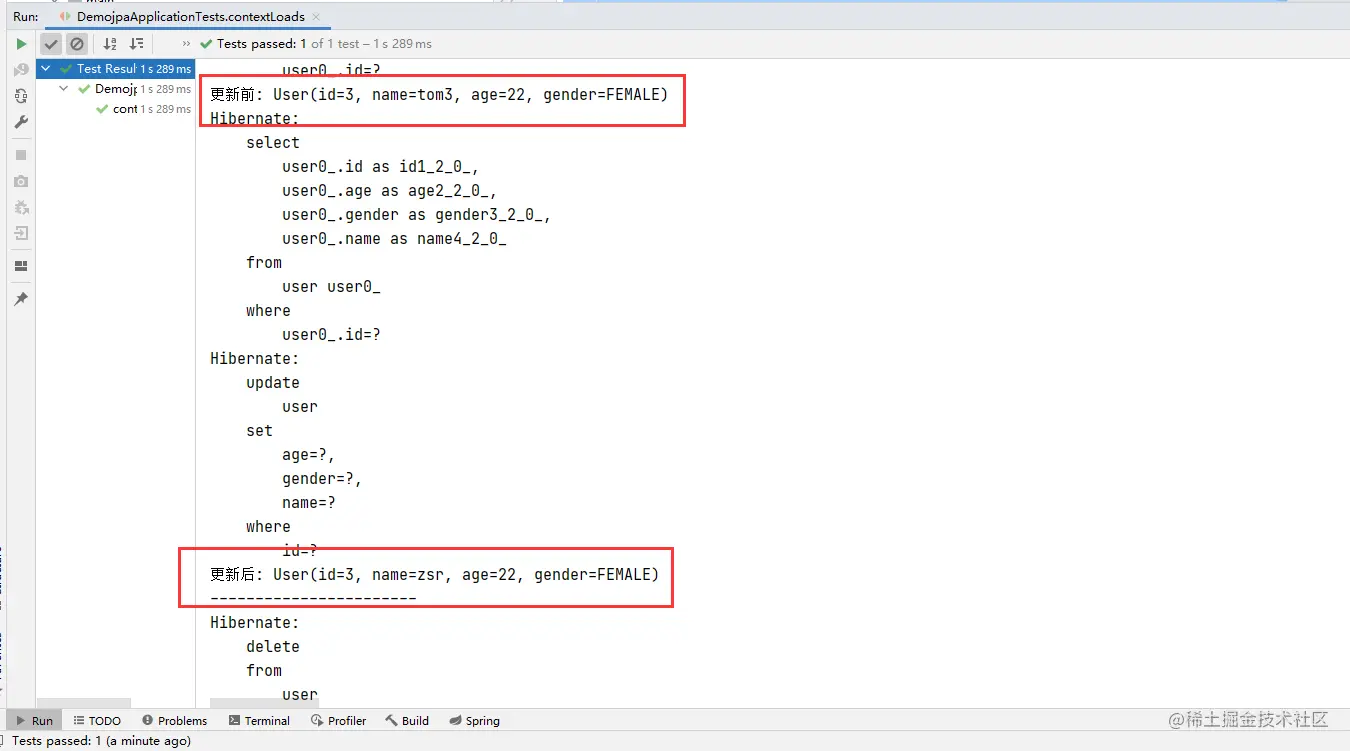This screenshot has height=751, width=1350.
Task: Click the console horizontal scrollbar
Action: (x=264, y=702)
